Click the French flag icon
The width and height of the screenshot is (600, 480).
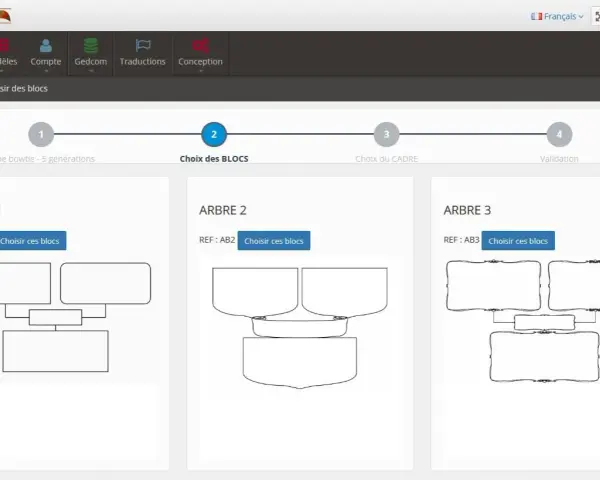pyautogui.click(x=536, y=16)
